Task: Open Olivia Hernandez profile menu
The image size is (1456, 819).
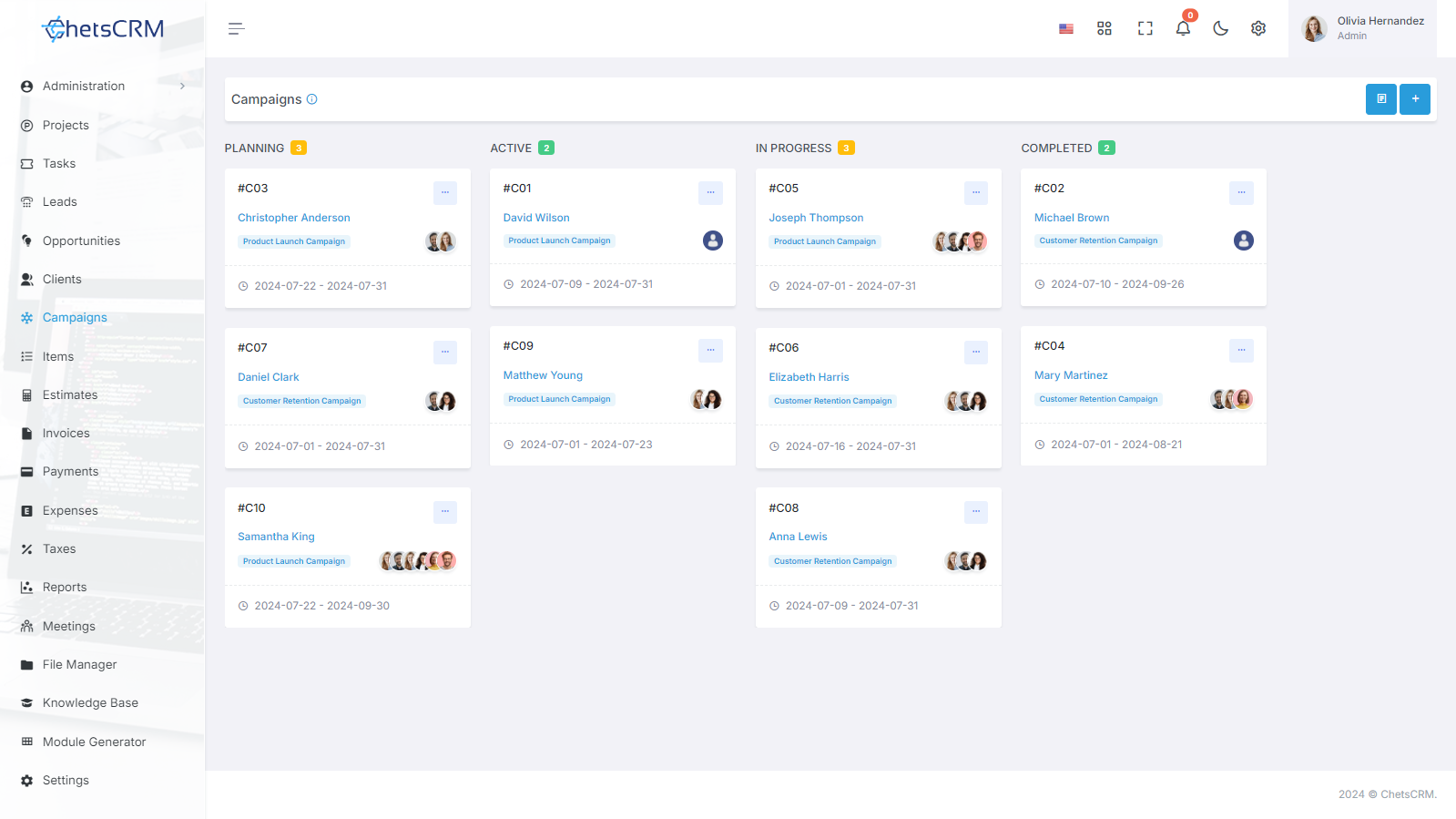Action: 1363,29
